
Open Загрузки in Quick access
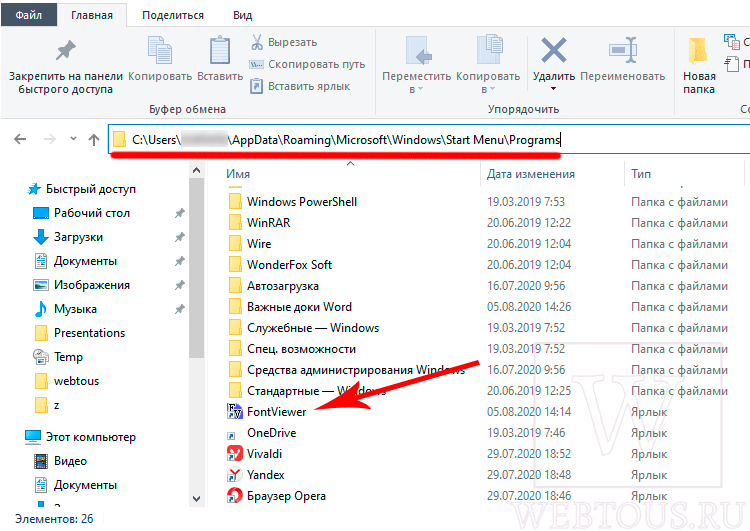point(78,237)
